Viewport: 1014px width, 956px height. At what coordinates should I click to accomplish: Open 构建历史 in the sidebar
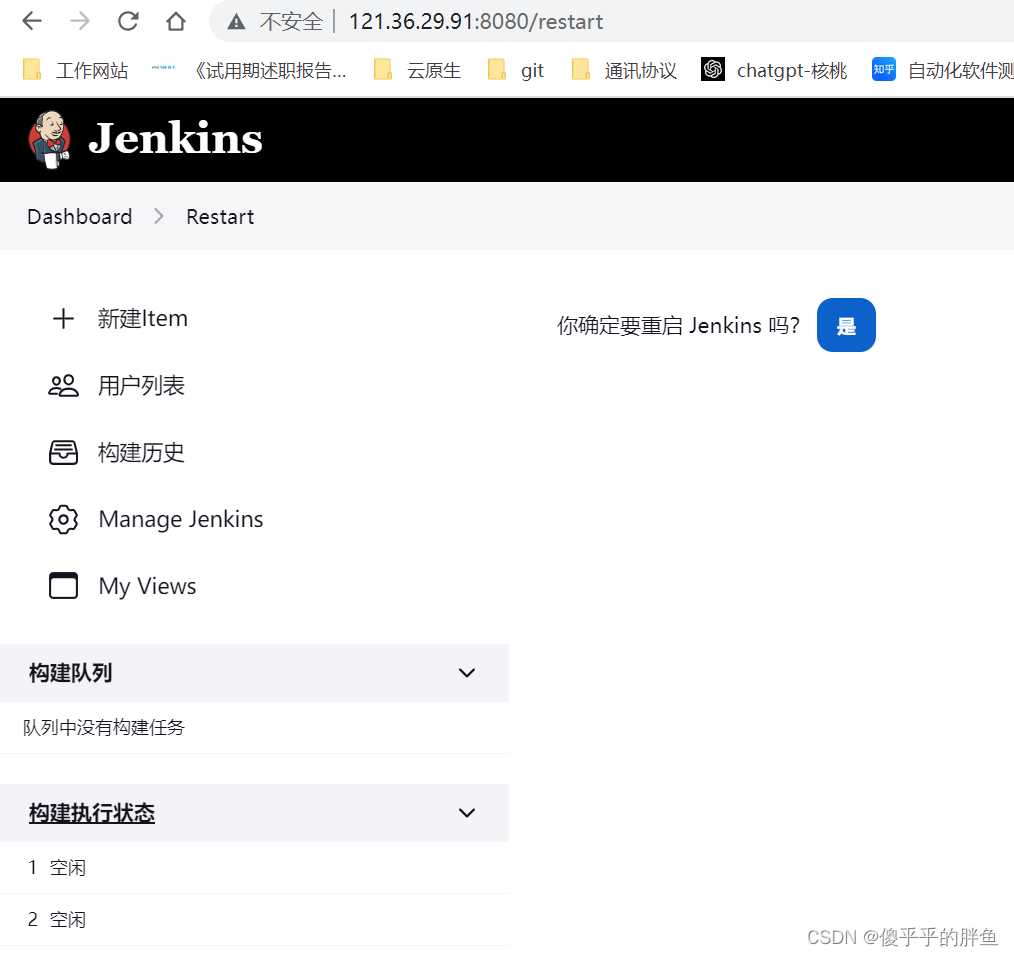tap(141, 453)
